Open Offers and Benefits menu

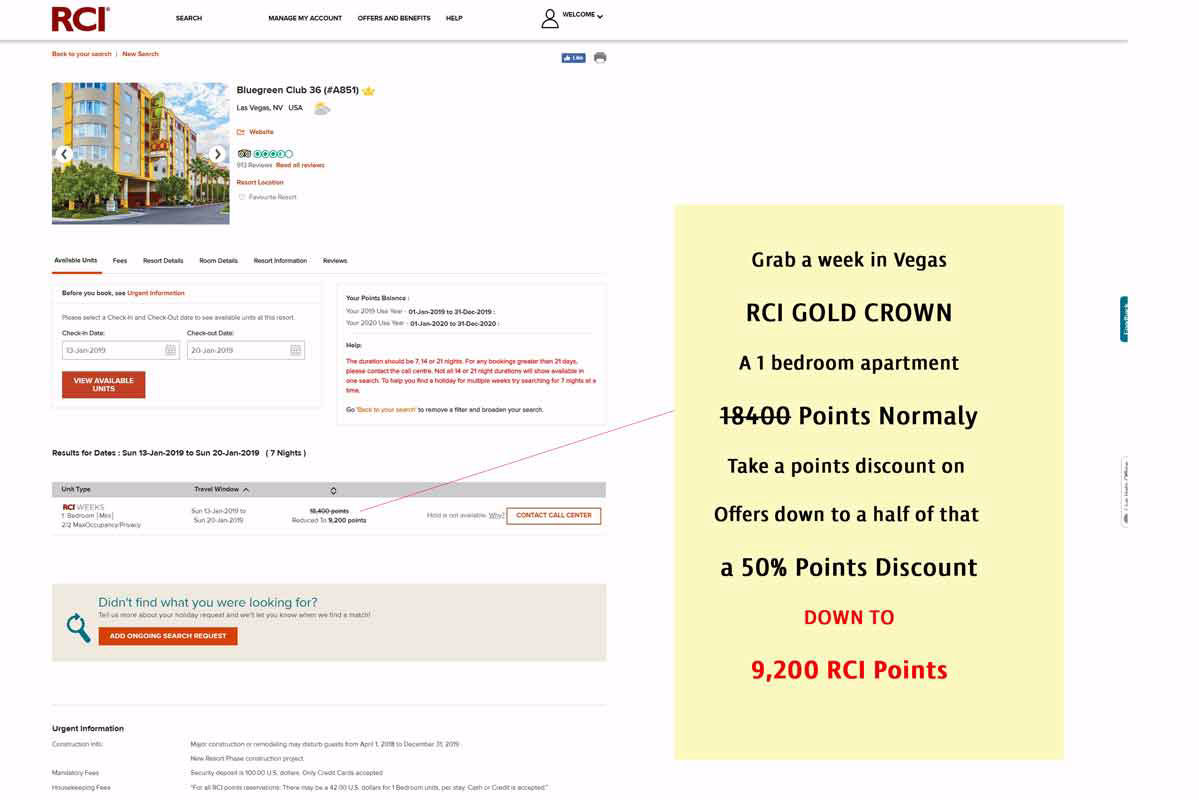coord(394,18)
